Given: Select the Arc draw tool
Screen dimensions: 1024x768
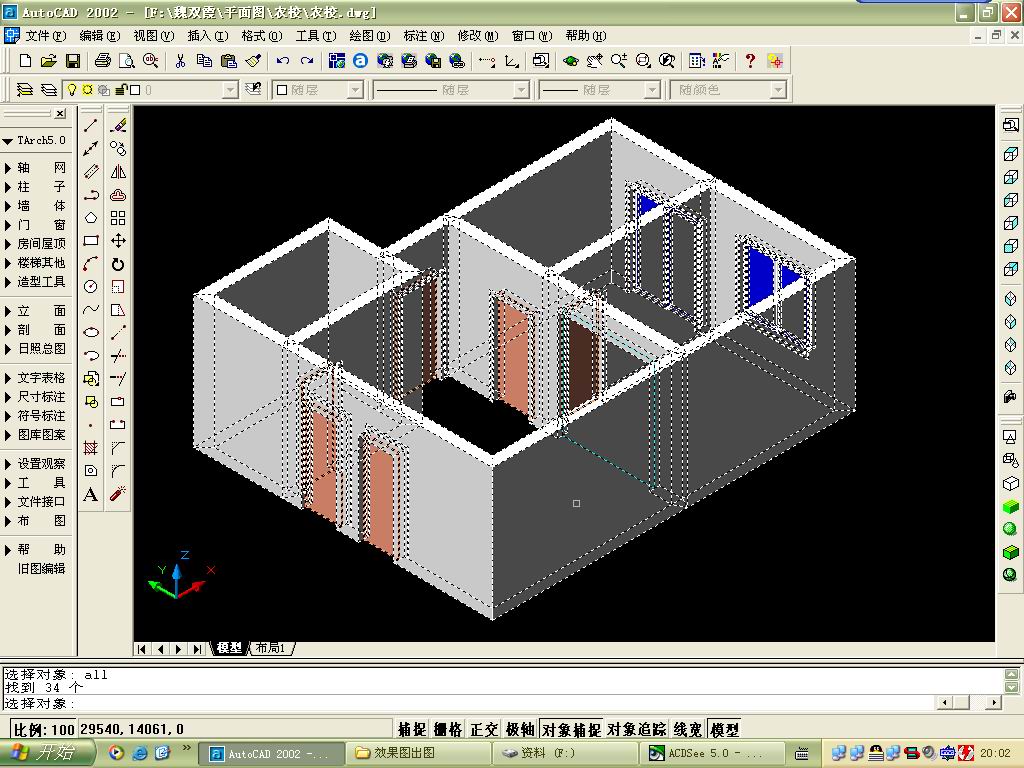Looking at the screenshot, I should coord(91,263).
